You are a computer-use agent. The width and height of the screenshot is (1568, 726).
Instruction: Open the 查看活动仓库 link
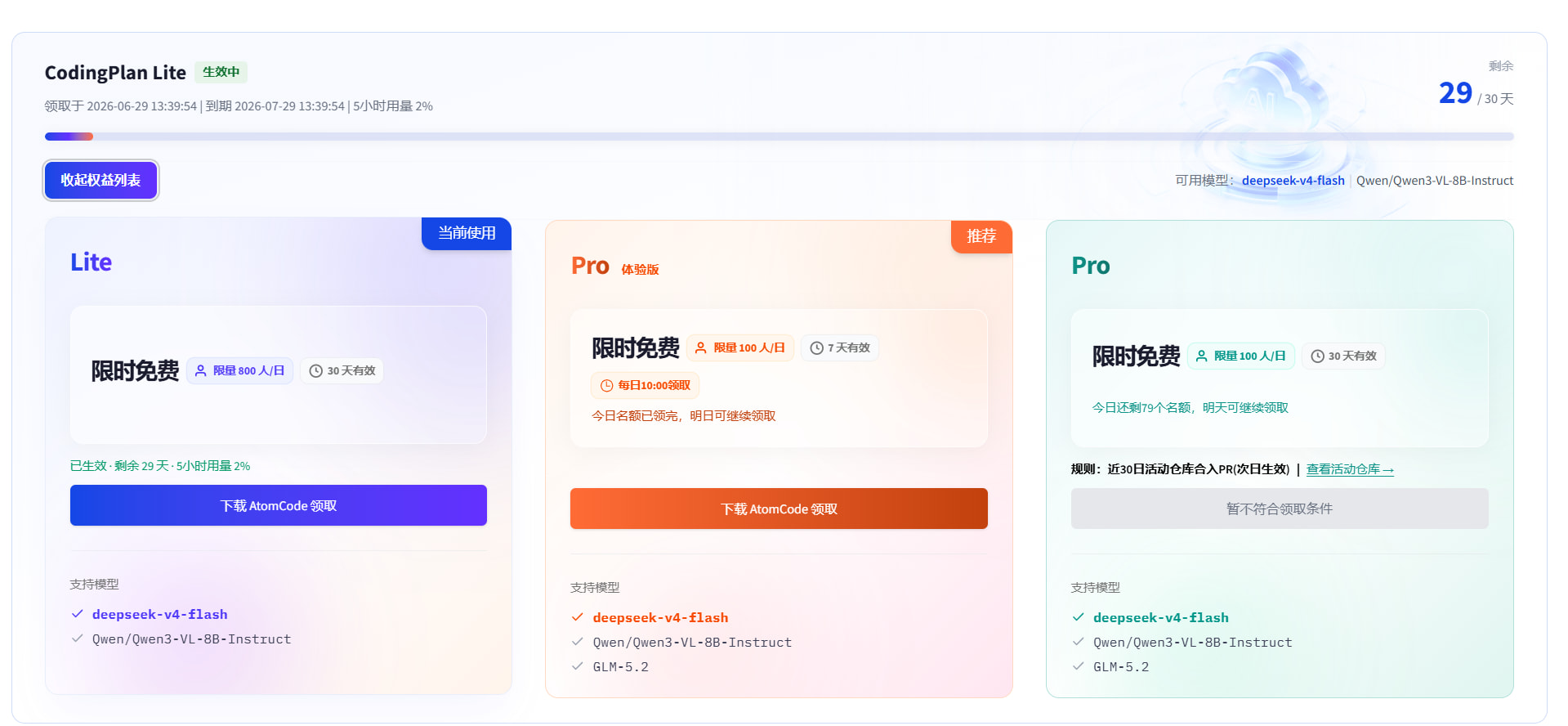pos(1350,469)
